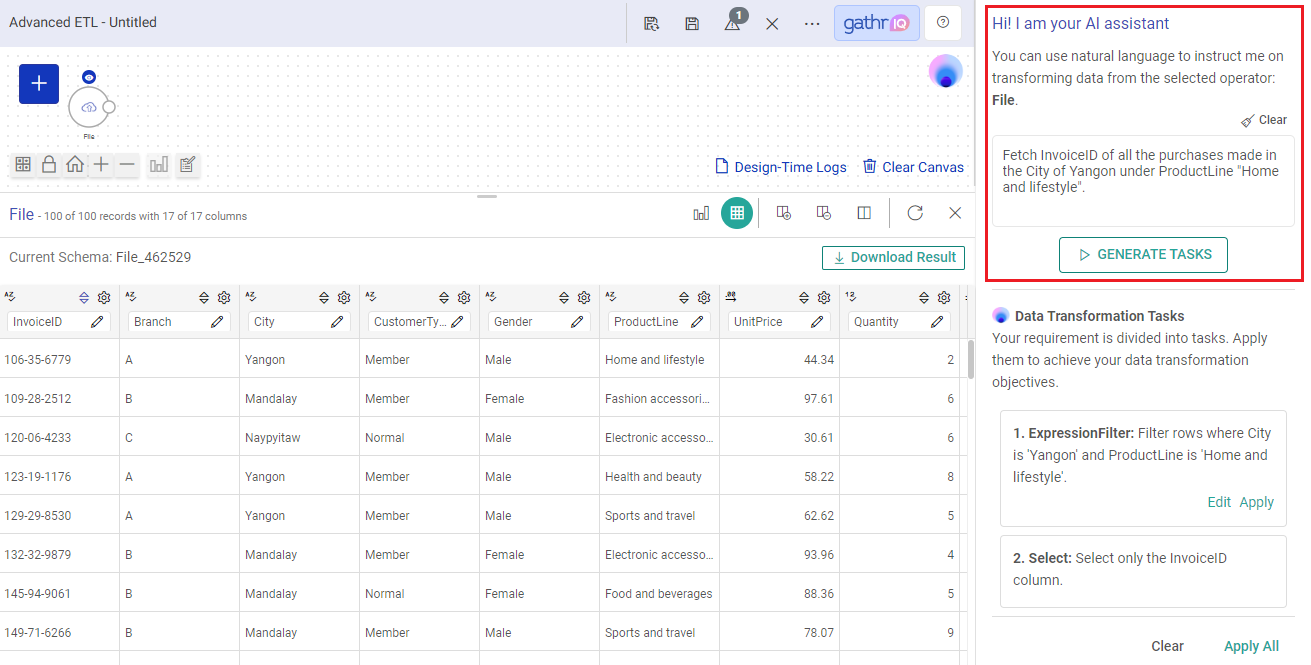The height and width of the screenshot is (665, 1311).
Task: Switch to the green grid table view
Action: click(x=737, y=213)
